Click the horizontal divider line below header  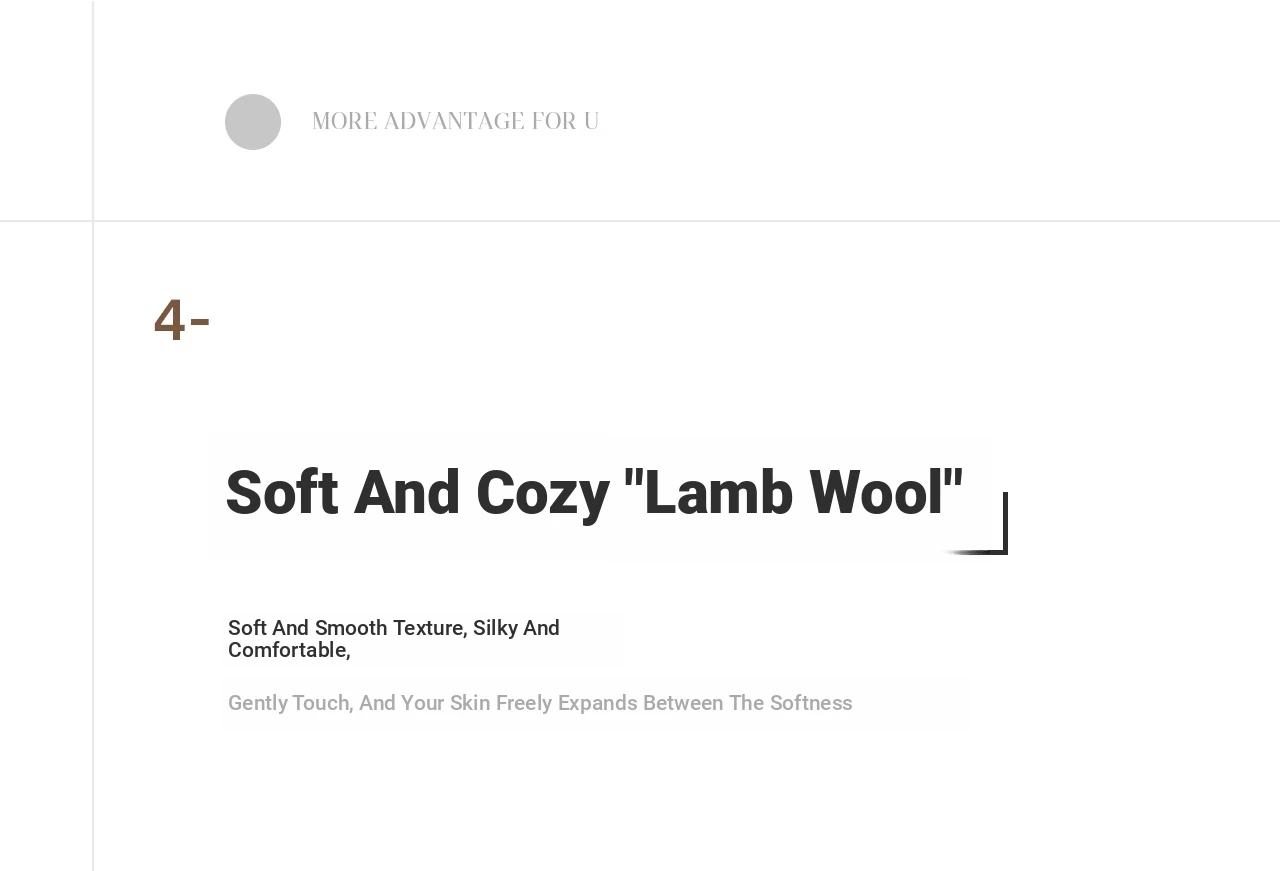tap(640, 221)
